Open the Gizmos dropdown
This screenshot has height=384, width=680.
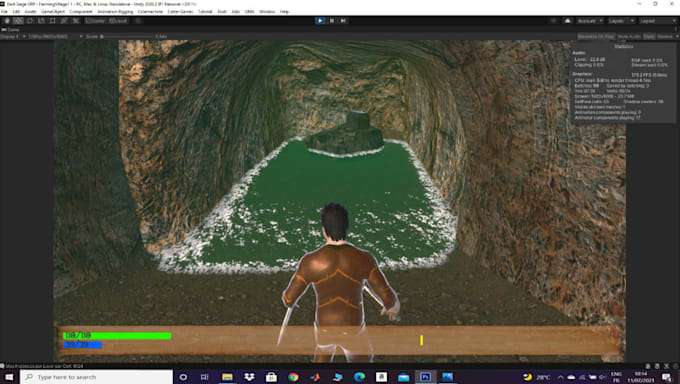(x=667, y=37)
